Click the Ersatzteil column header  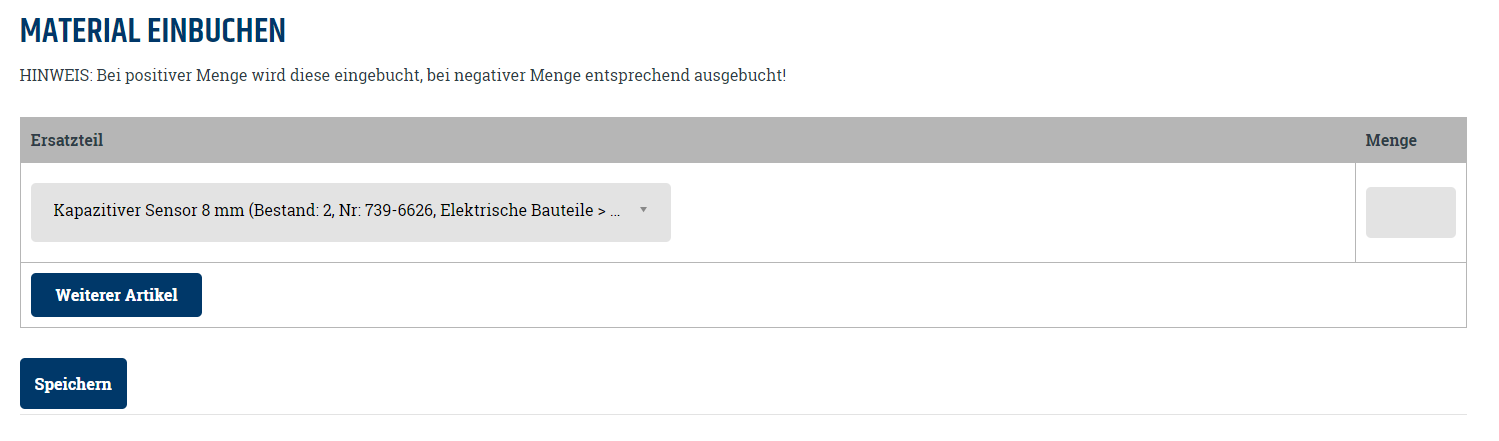tap(67, 140)
